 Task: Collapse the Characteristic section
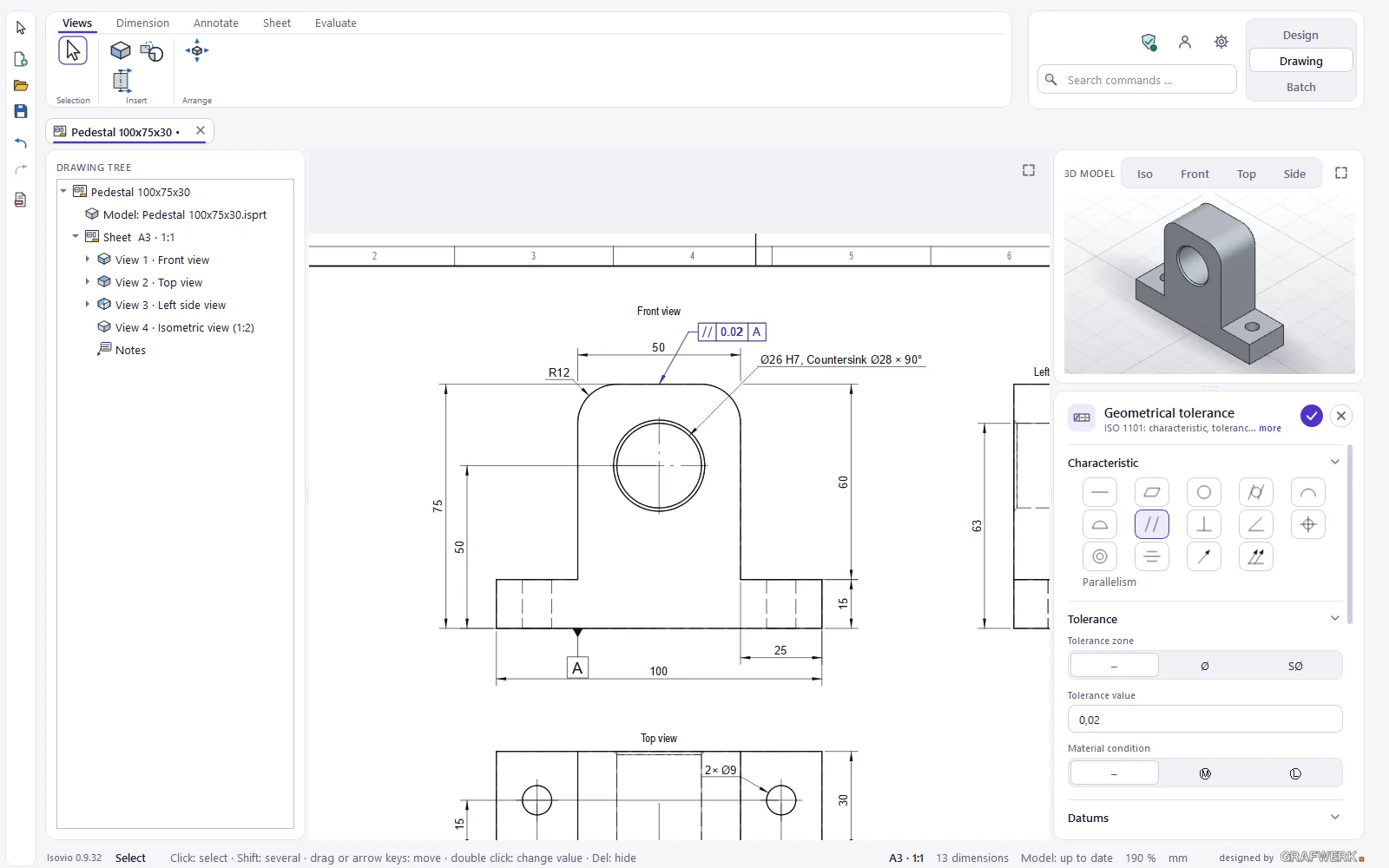pyautogui.click(x=1335, y=463)
